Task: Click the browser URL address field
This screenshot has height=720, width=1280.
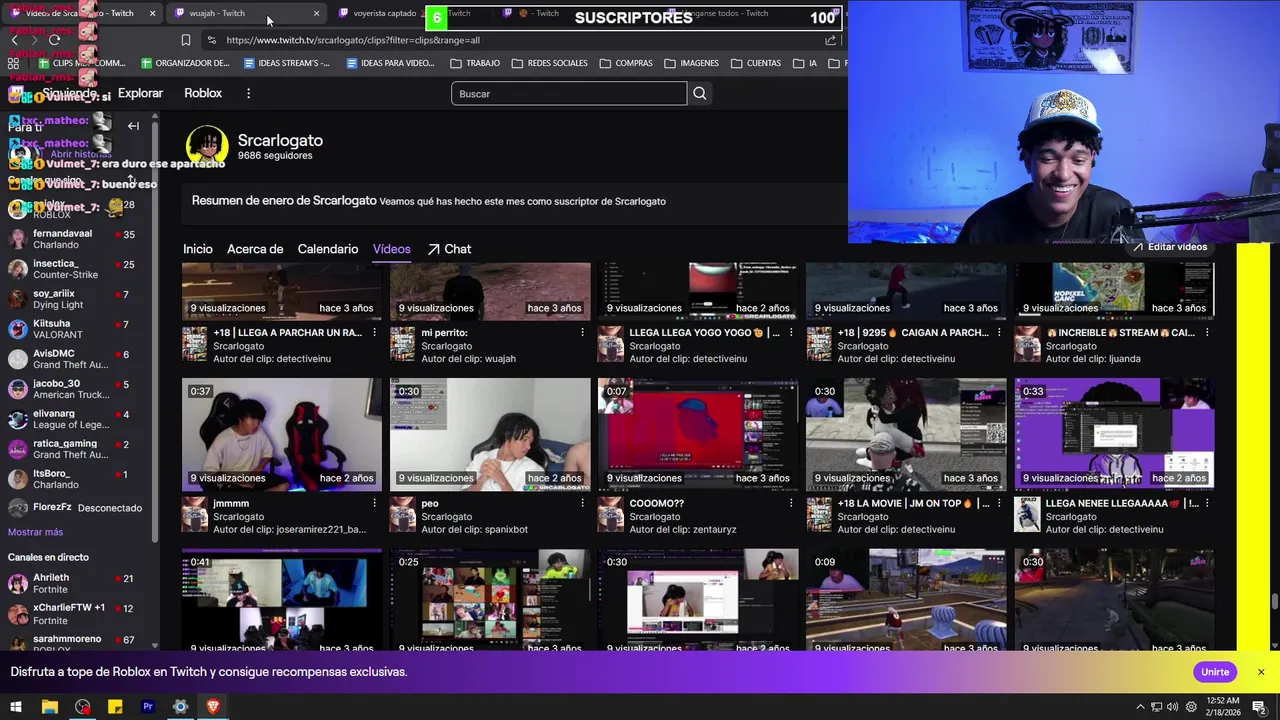Action: pos(520,40)
